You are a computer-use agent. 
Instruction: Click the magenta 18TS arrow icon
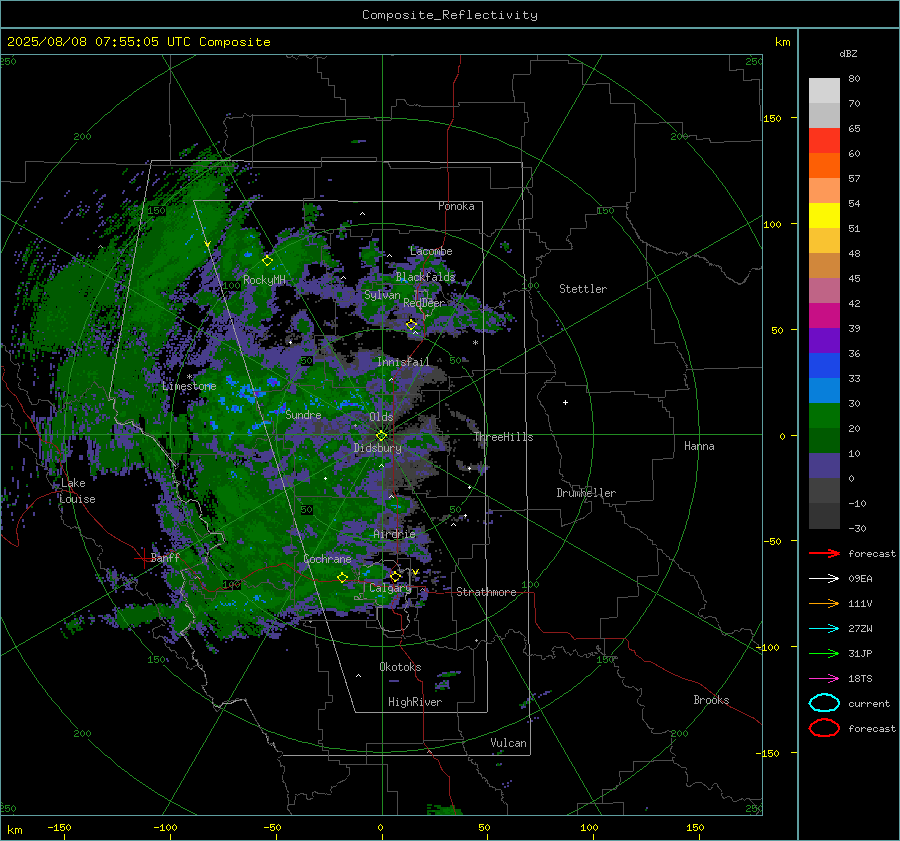(824, 679)
